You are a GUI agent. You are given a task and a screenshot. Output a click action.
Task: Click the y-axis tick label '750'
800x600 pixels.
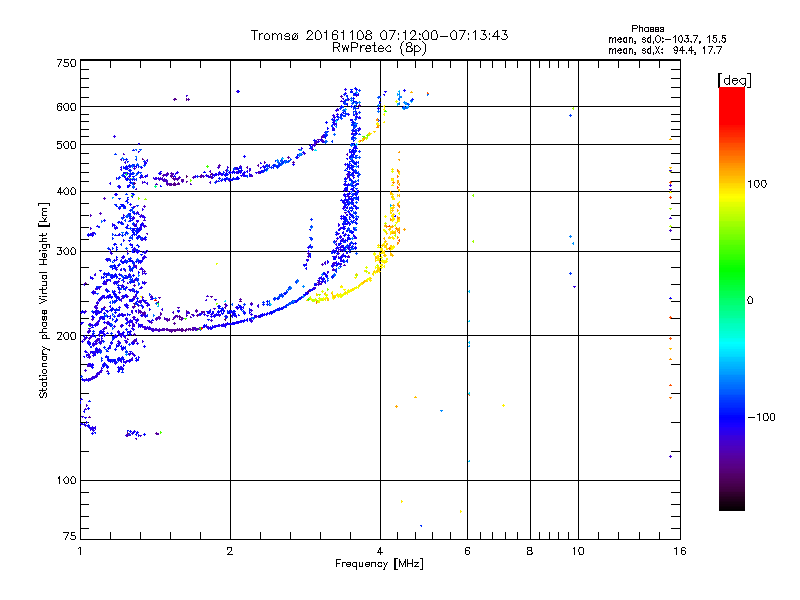click(66, 63)
